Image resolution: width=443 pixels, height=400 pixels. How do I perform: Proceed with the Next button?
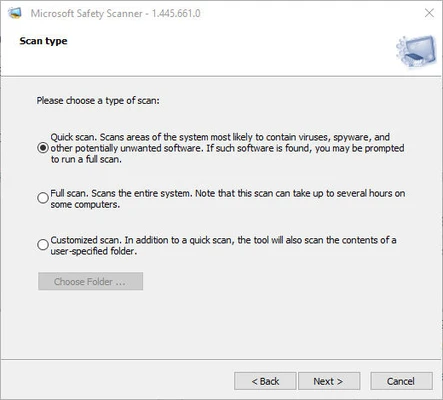point(329,381)
